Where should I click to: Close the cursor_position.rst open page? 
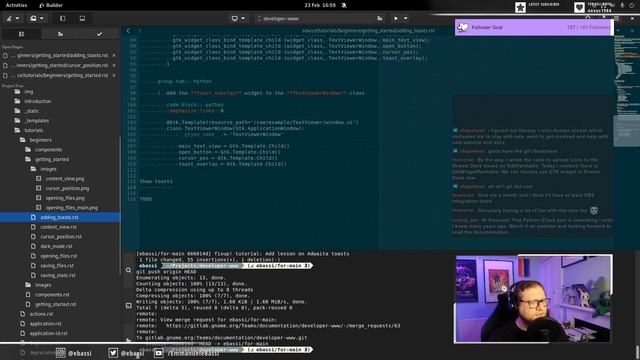click(114, 65)
